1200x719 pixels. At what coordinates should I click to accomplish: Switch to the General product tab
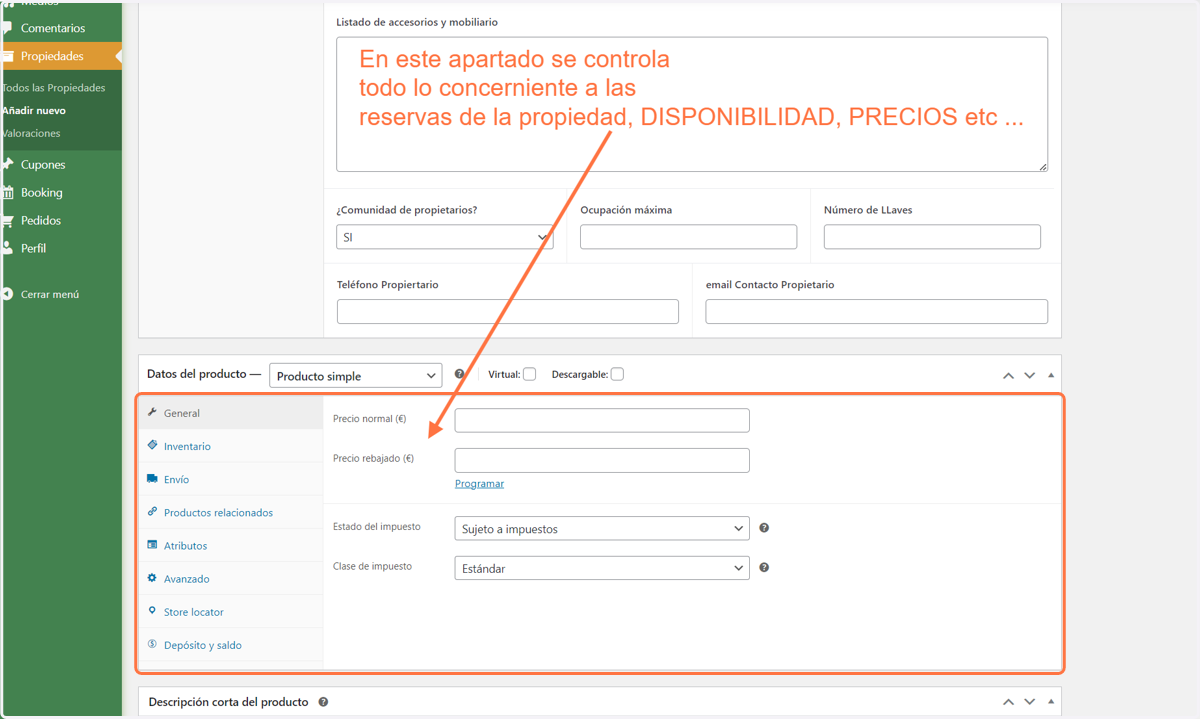(x=231, y=412)
